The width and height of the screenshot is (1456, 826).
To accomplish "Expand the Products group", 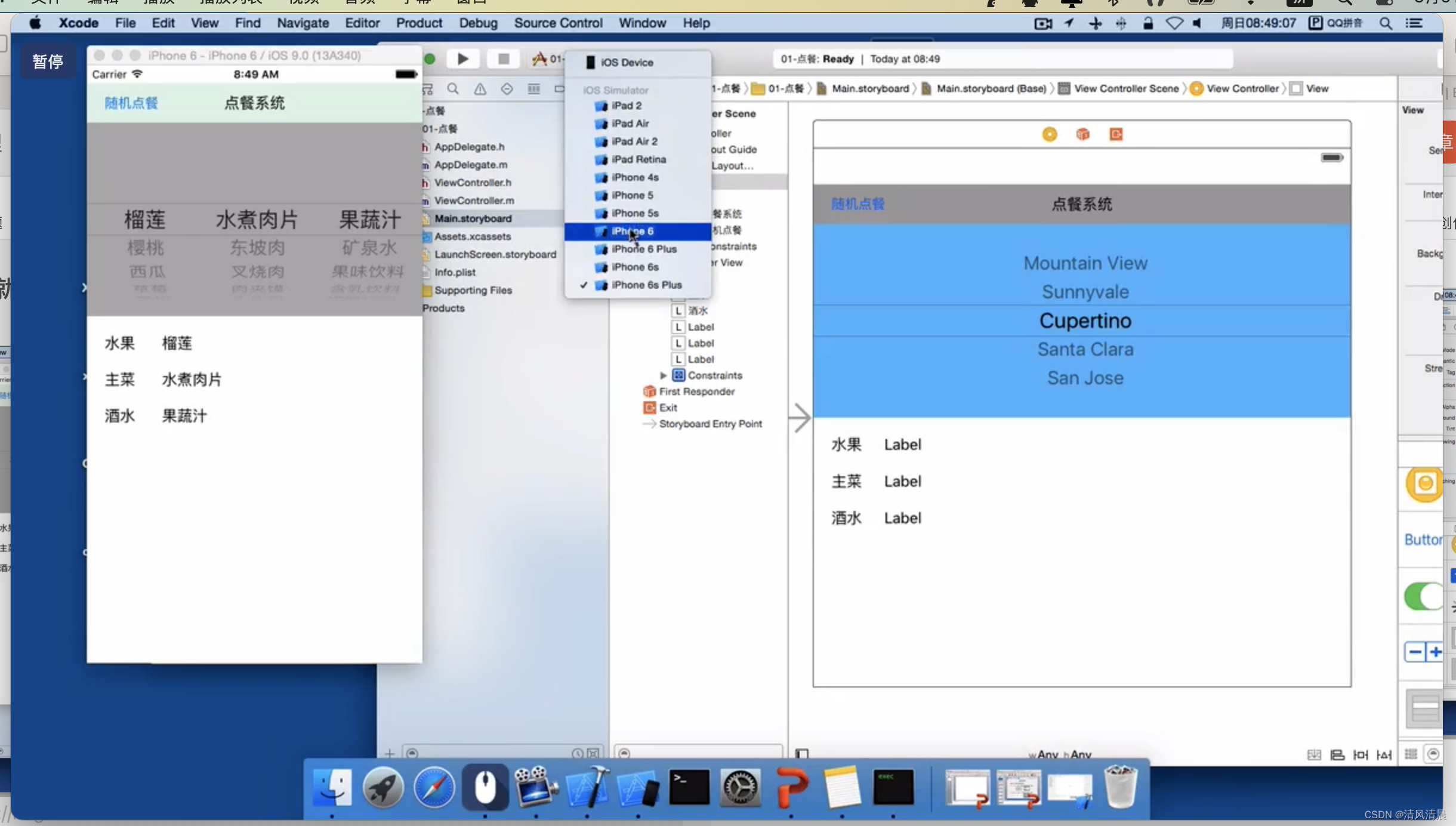I will point(443,308).
